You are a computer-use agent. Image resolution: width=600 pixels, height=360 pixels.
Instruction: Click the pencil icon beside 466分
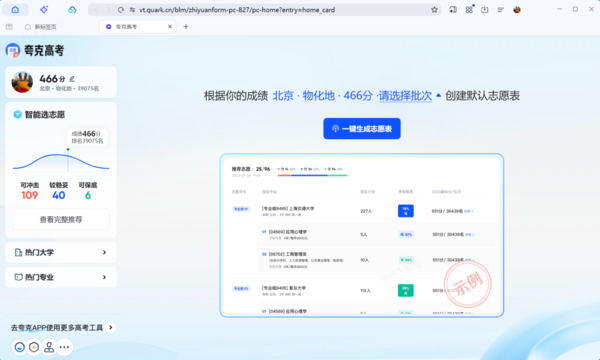pos(72,79)
